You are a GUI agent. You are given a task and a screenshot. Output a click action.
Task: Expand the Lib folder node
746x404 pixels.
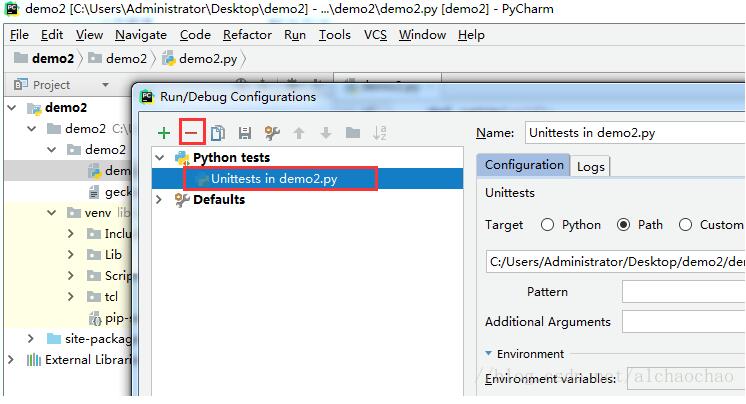click(71, 255)
